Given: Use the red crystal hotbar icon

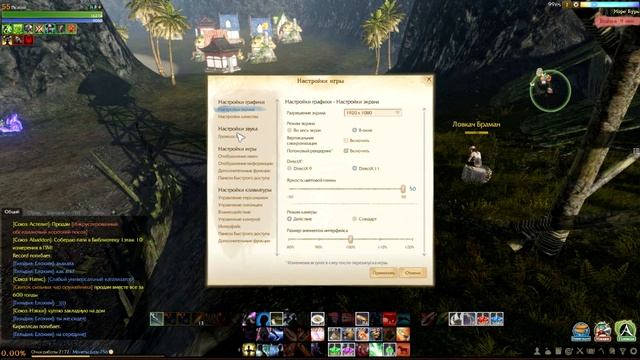Looking at the screenshot, I should (483, 319).
